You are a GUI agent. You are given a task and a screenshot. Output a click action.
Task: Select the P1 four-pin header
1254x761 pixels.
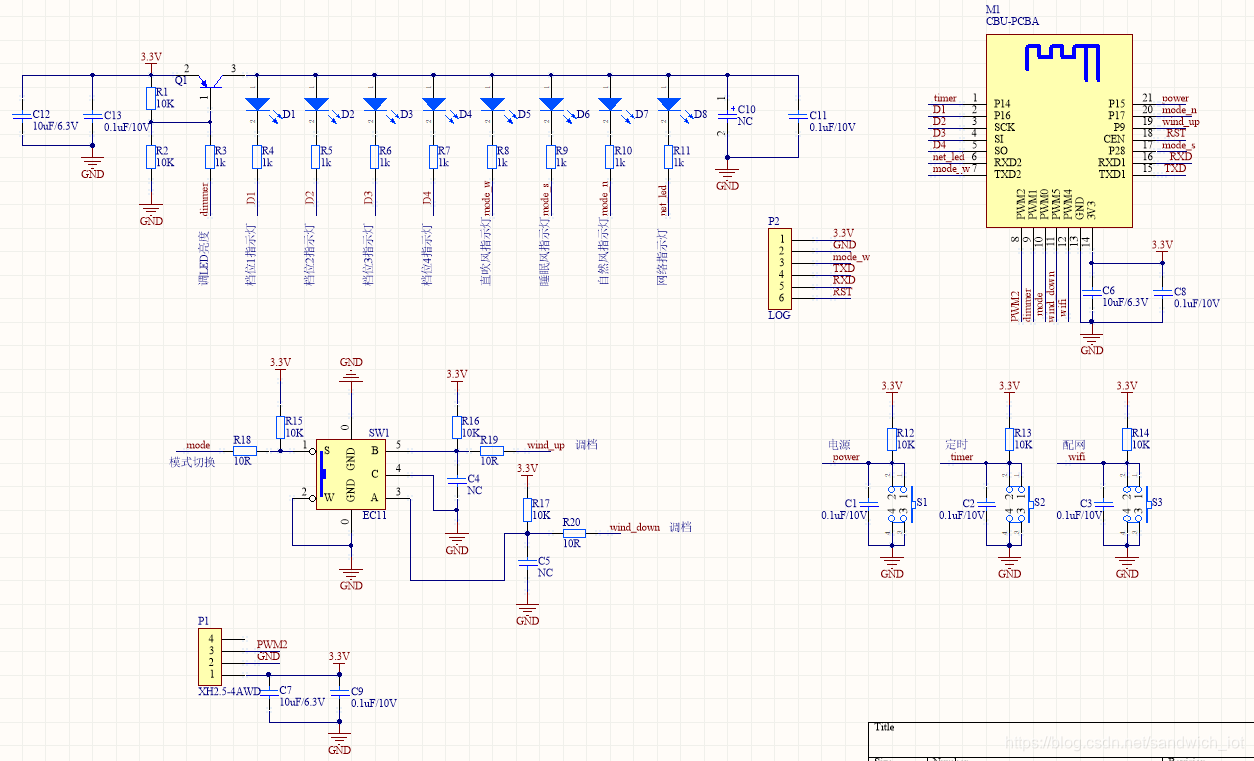(x=209, y=656)
